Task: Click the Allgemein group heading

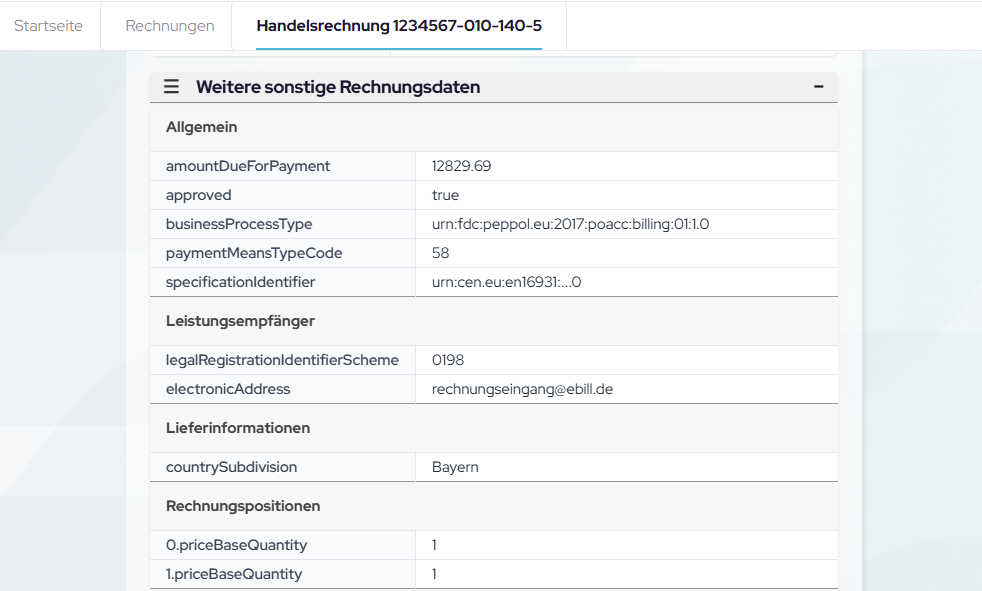Action: (201, 127)
